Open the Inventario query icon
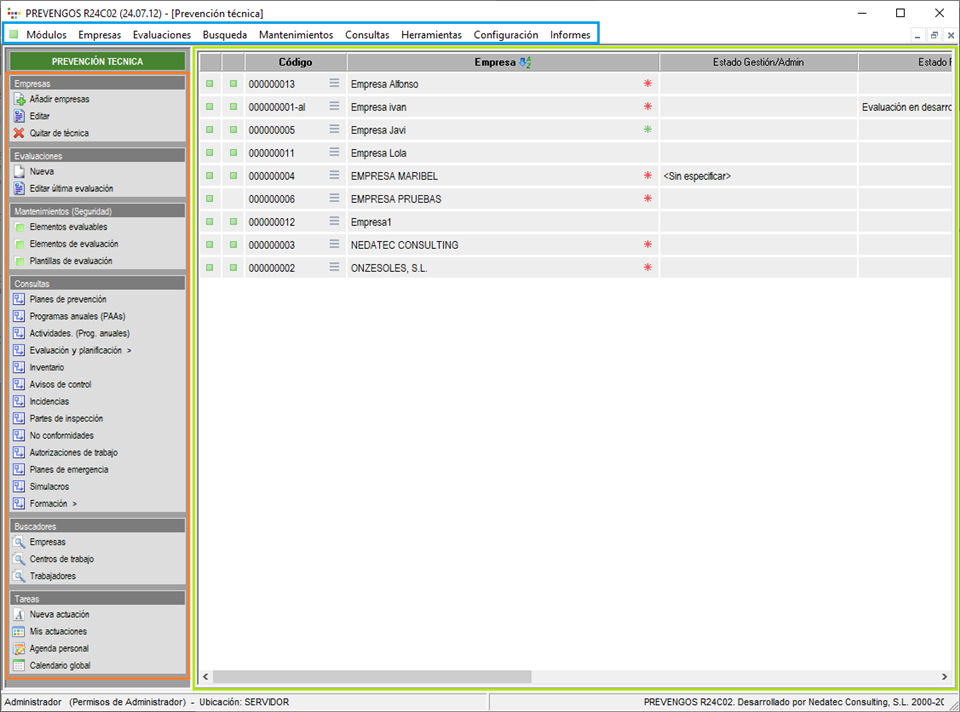 (20, 368)
